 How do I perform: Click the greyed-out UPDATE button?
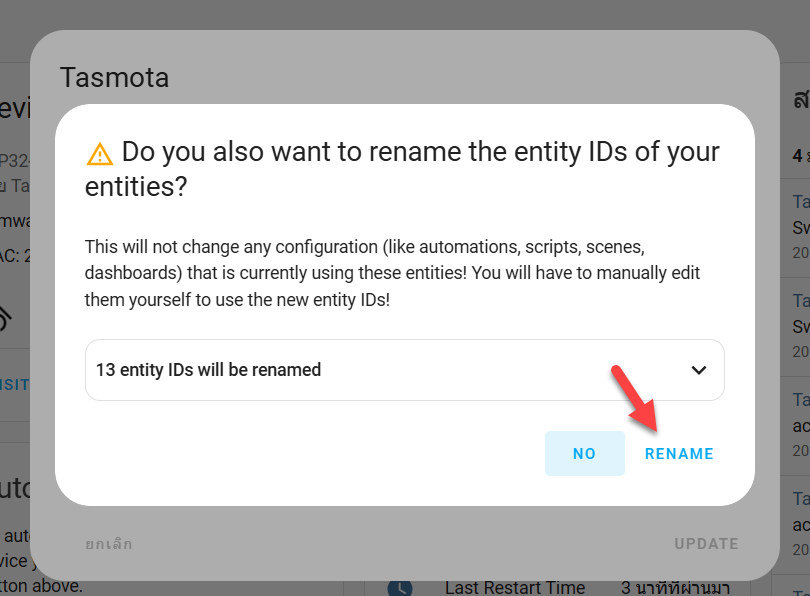coord(706,544)
